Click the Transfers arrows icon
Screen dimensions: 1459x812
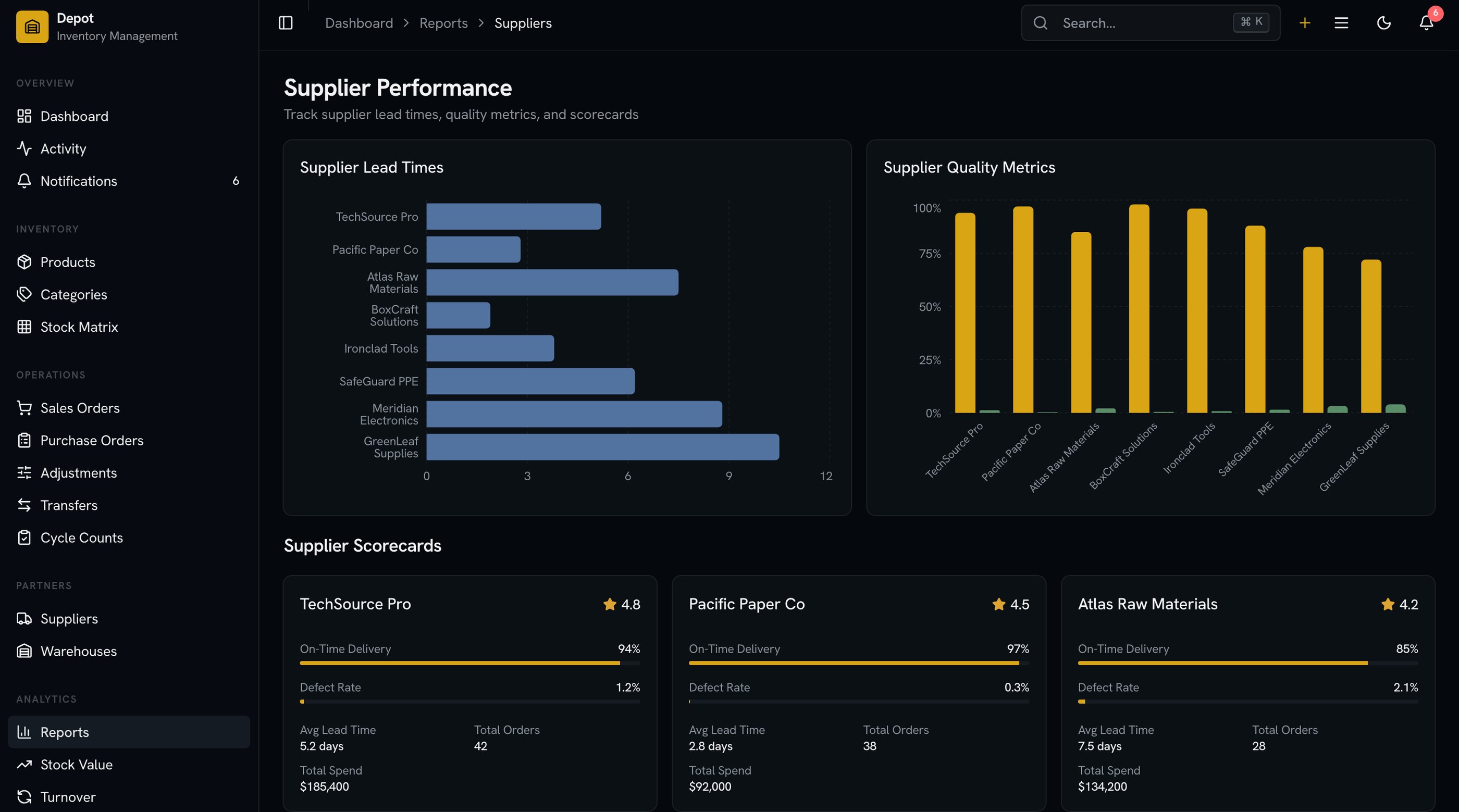(x=24, y=505)
